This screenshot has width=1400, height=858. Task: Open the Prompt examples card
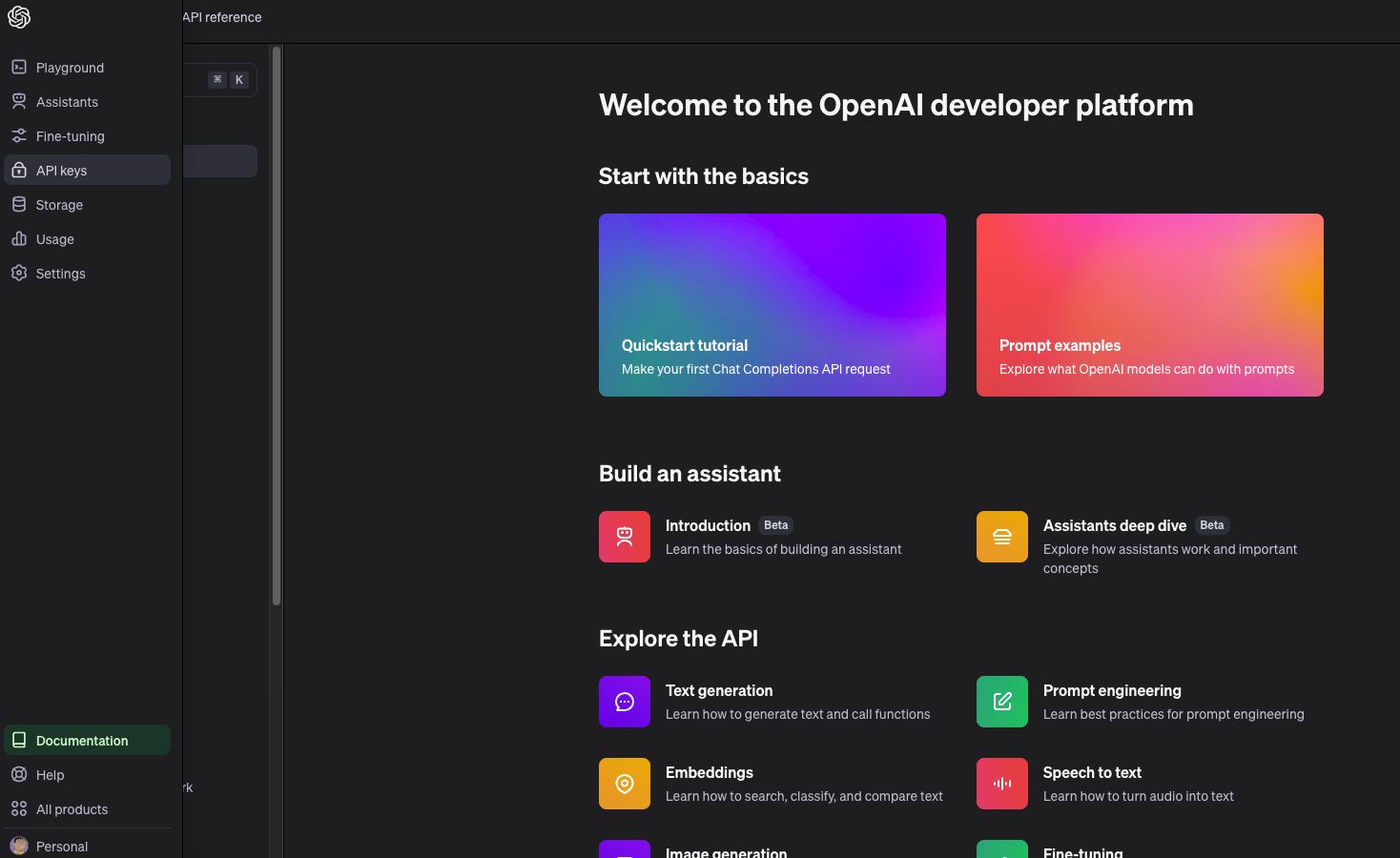point(1150,305)
